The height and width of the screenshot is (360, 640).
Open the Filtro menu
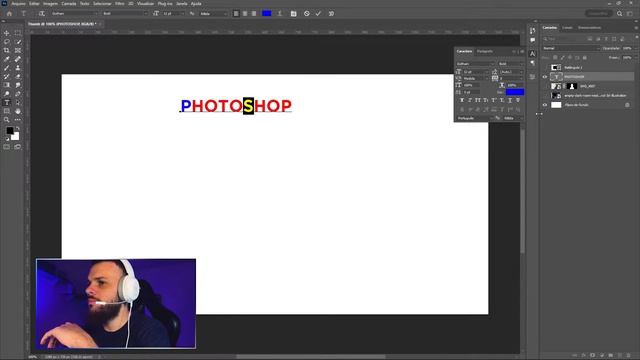tap(120, 4)
